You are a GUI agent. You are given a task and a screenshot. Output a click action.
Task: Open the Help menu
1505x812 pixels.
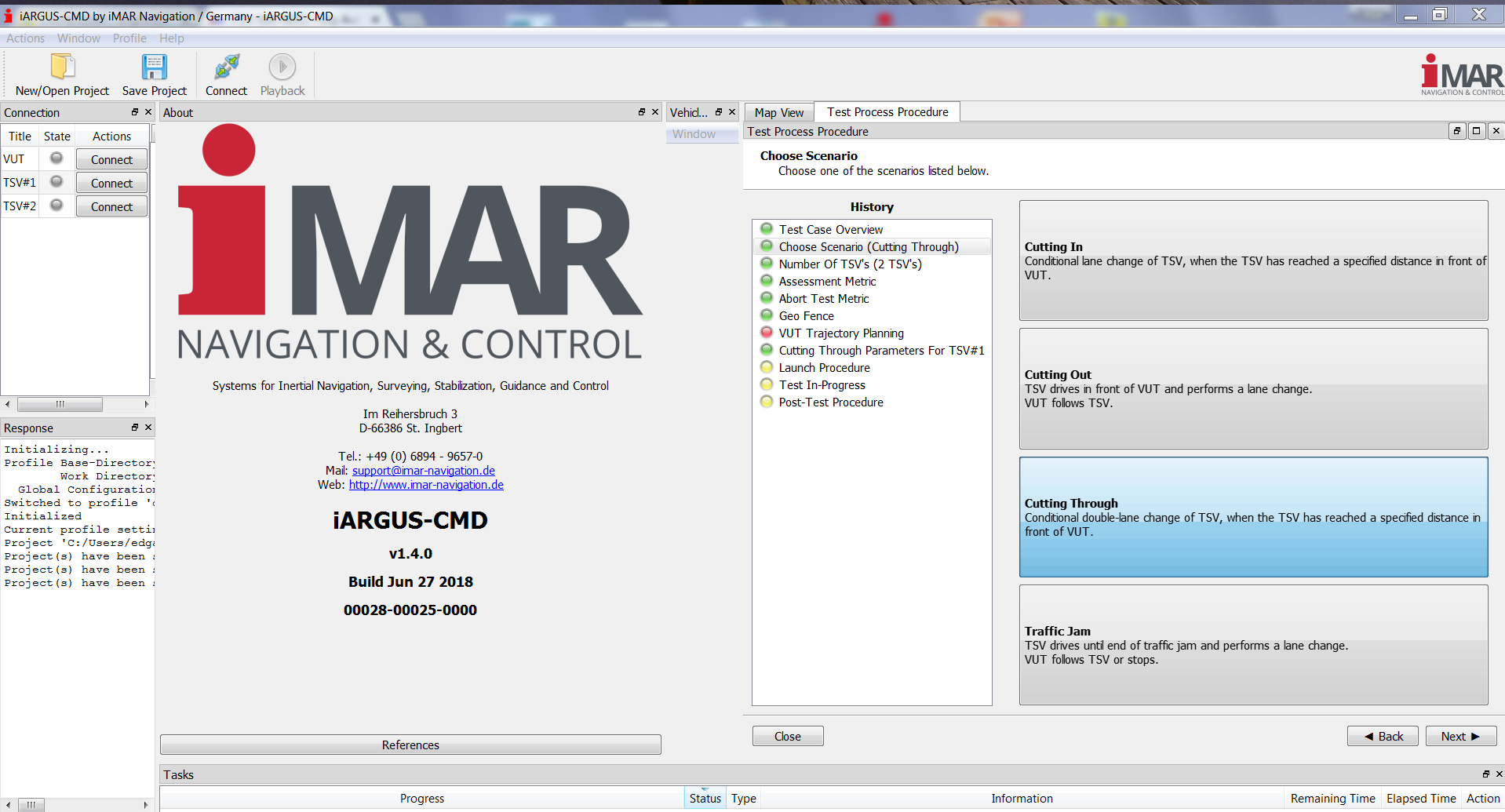[172, 38]
